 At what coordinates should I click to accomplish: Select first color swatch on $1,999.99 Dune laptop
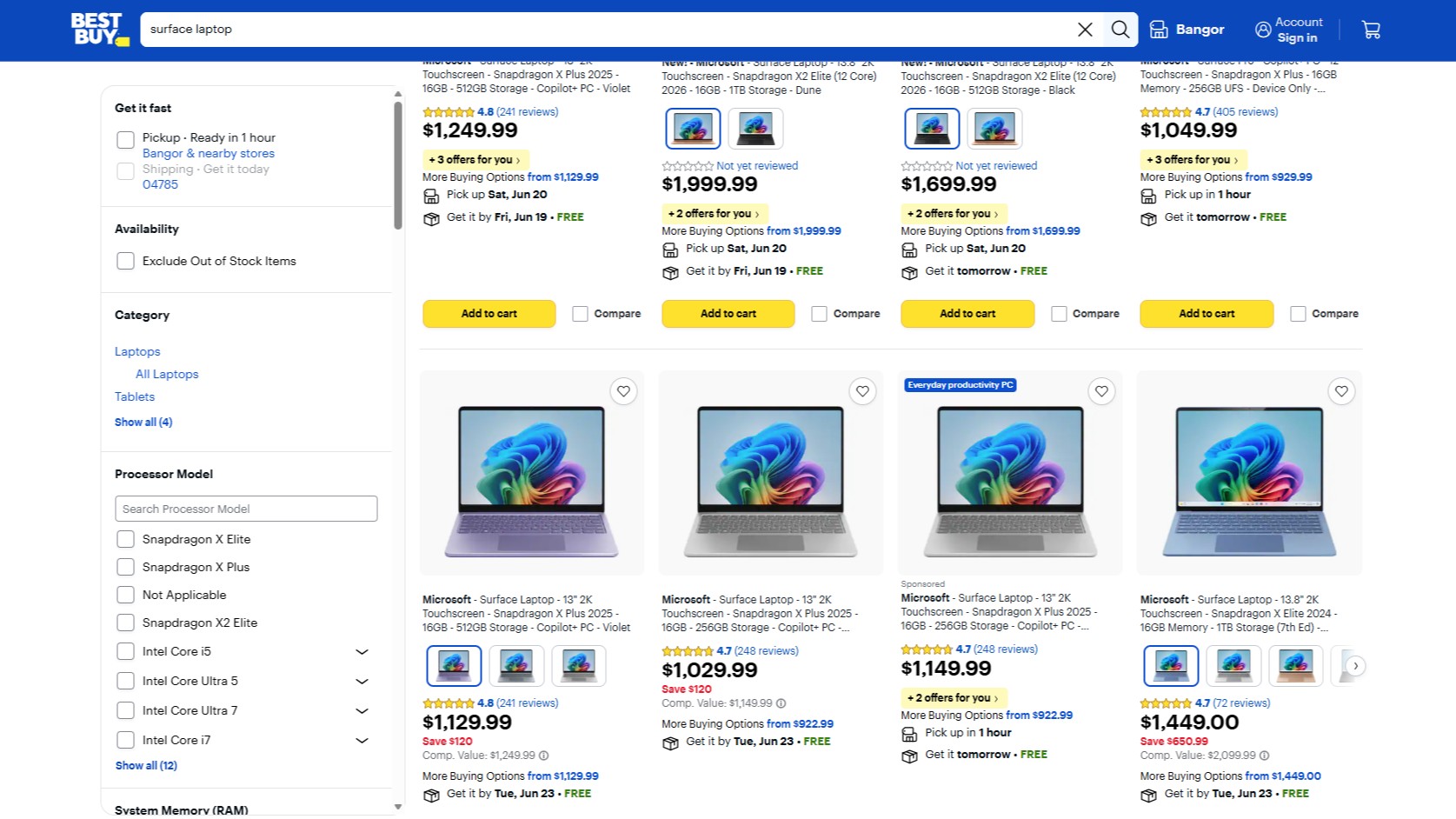click(x=693, y=129)
